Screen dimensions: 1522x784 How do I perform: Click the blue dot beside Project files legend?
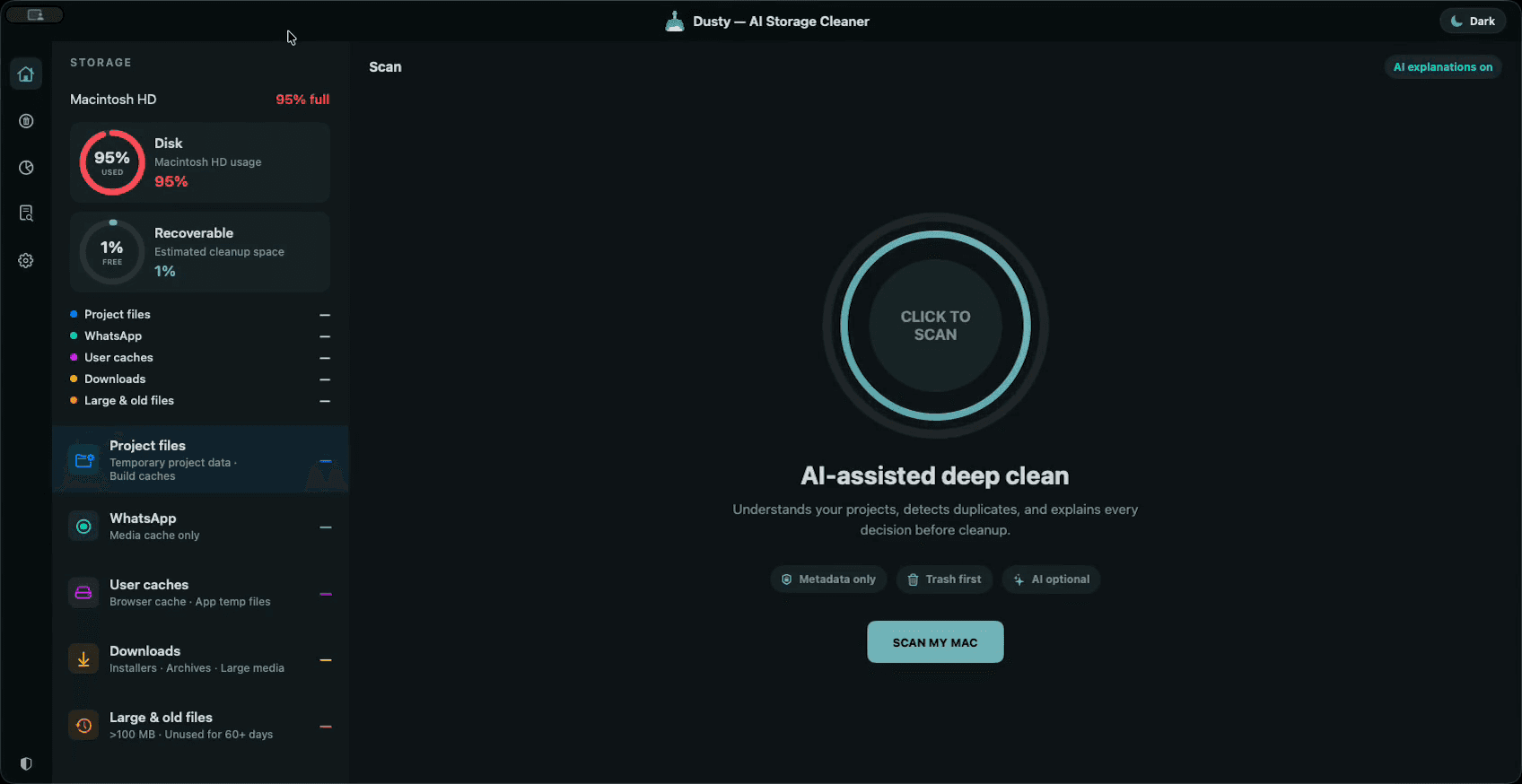coord(74,314)
